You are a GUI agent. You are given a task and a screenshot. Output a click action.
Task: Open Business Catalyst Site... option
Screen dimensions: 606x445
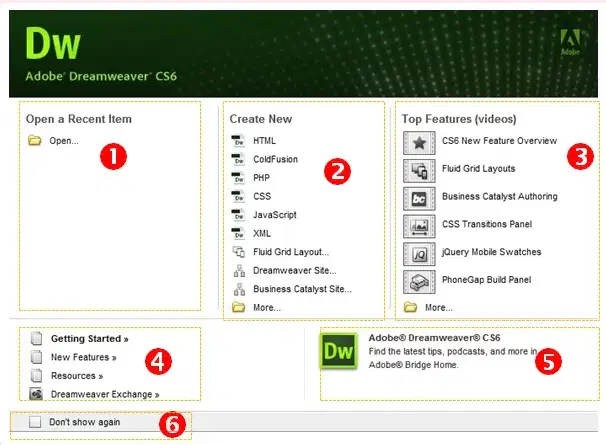(302, 289)
